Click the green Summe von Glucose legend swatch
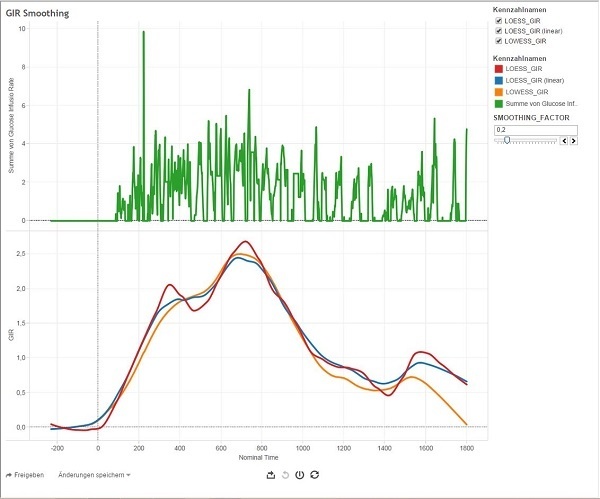Screen dimensions: 600x499 pos(499,102)
